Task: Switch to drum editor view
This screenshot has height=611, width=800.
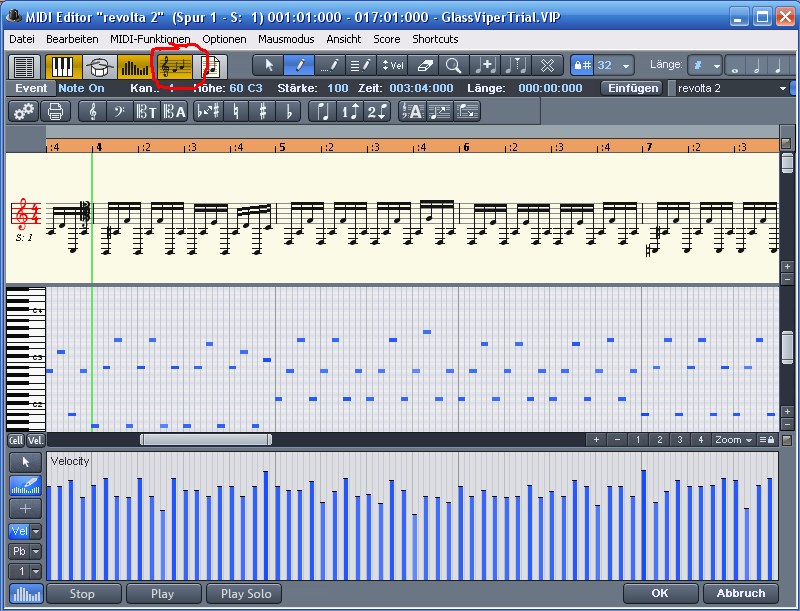Action: click(99, 66)
